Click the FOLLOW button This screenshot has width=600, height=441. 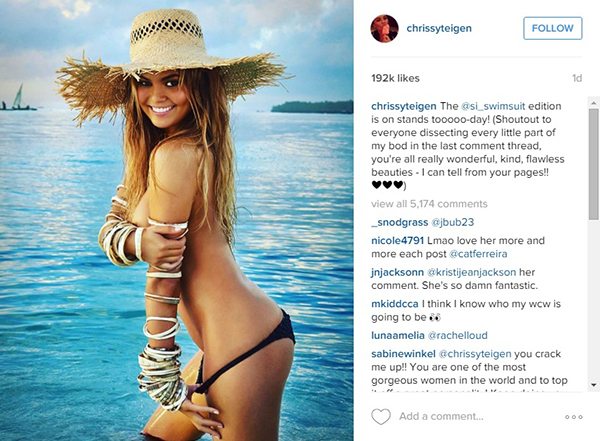[553, 28]
